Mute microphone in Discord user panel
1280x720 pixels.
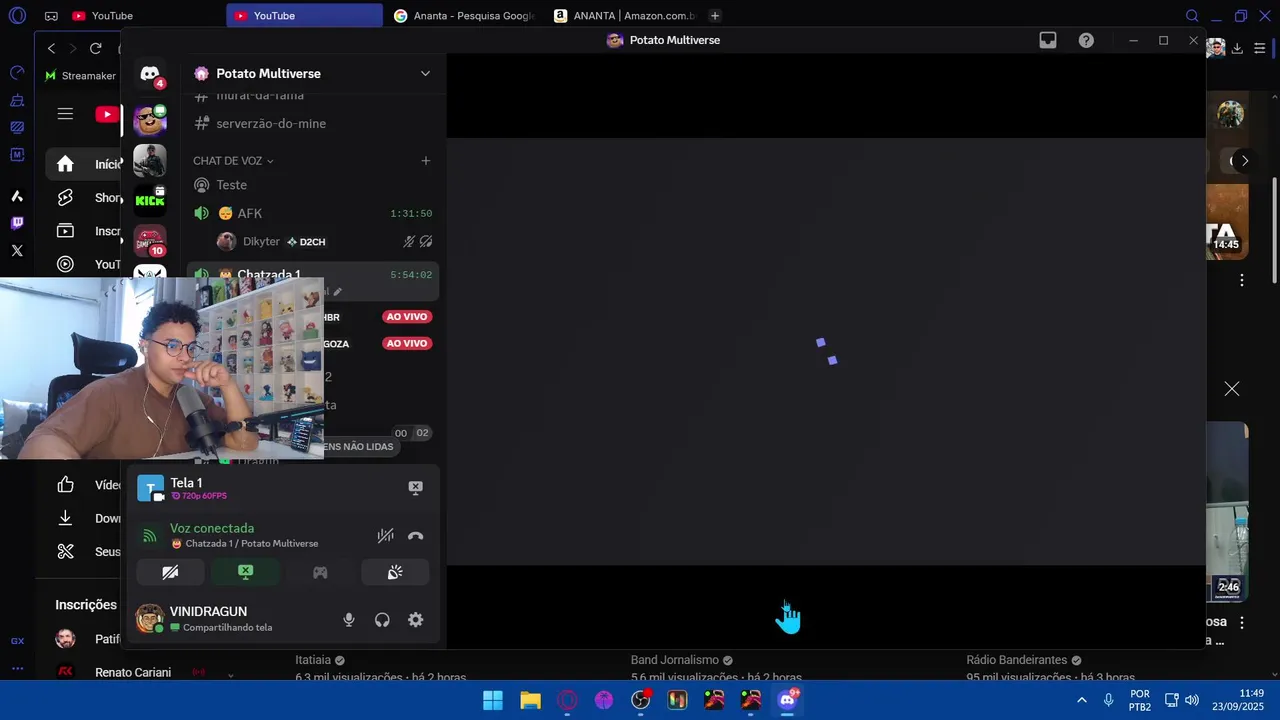pyautogui.click(x=349, y=620)
